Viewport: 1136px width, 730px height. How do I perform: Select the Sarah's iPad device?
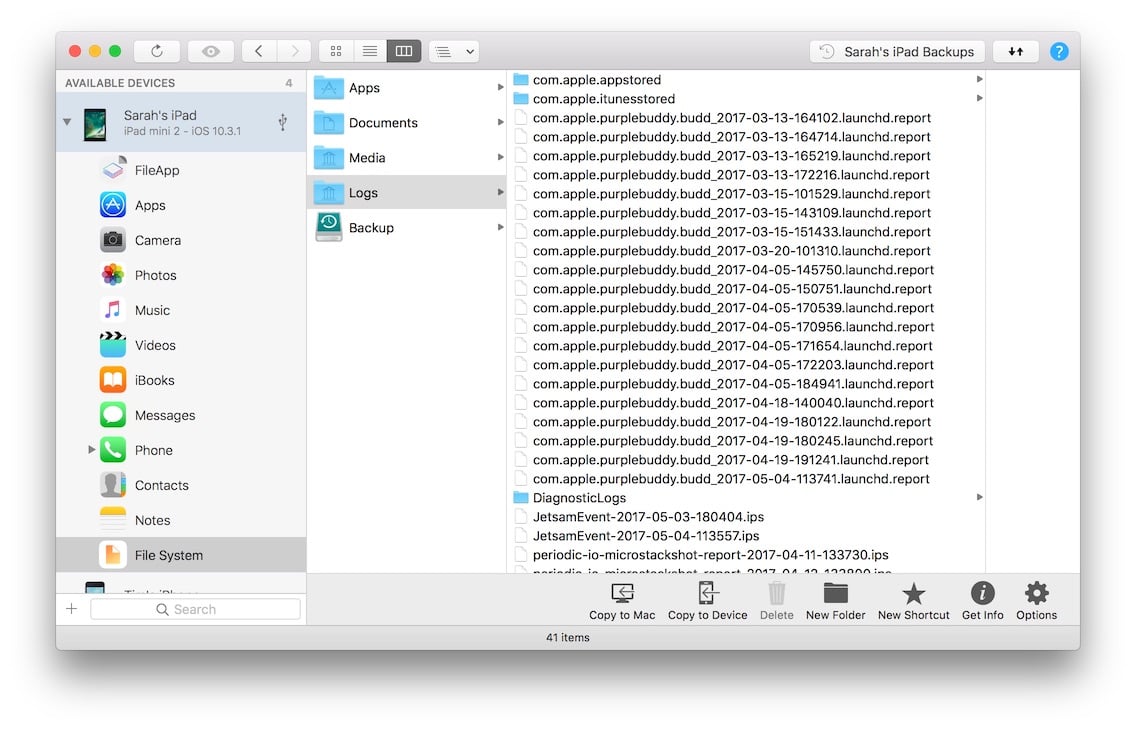coord(181,122)
